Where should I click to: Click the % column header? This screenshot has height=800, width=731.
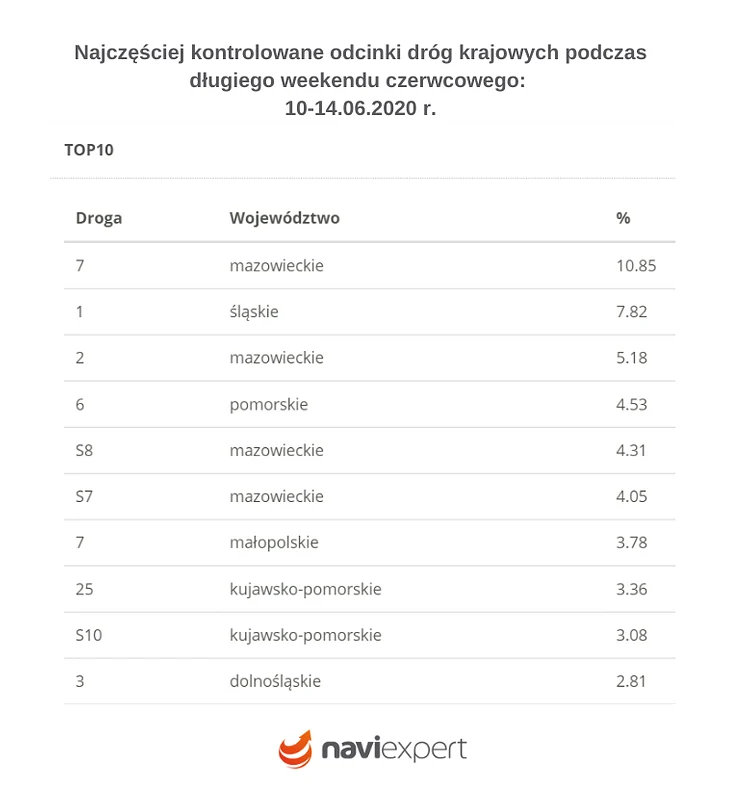623,218
